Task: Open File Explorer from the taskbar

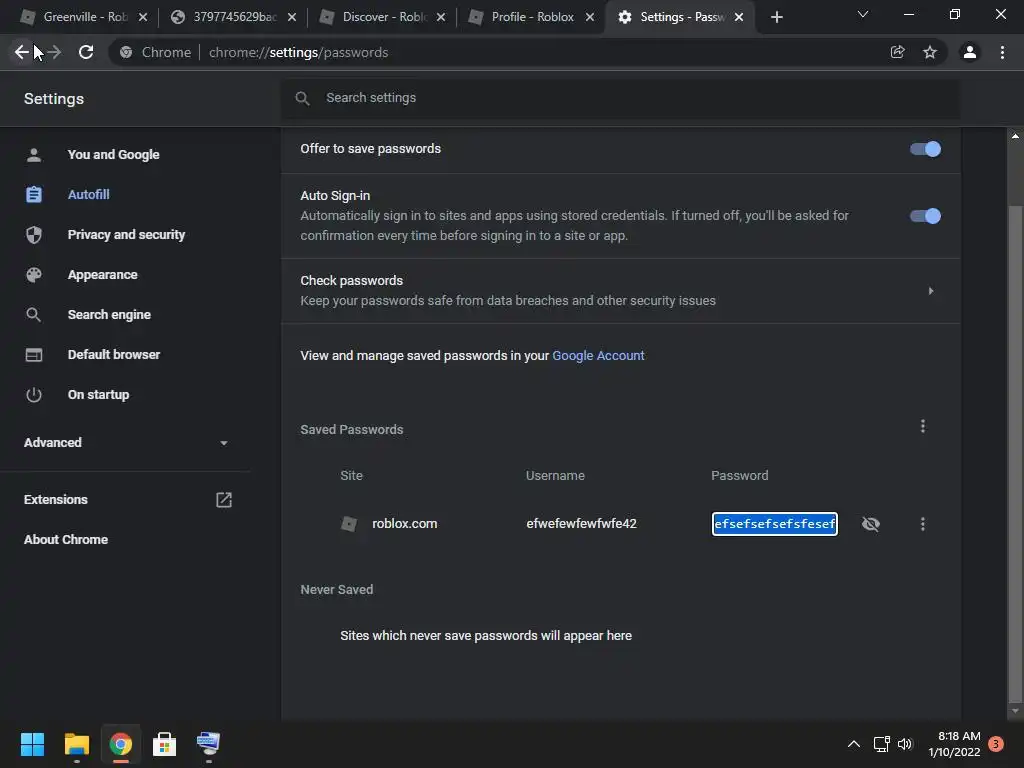Action: [x=76, y=744]
